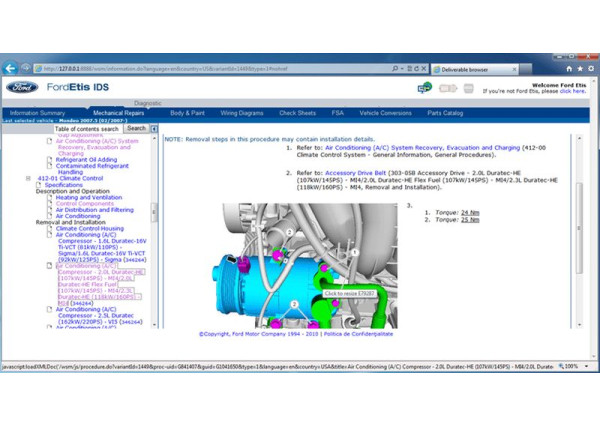Select the Parts Catalog tab
The height and width of the screenshot is (427, 600).
pyautogui.click(x=445, y=113)
